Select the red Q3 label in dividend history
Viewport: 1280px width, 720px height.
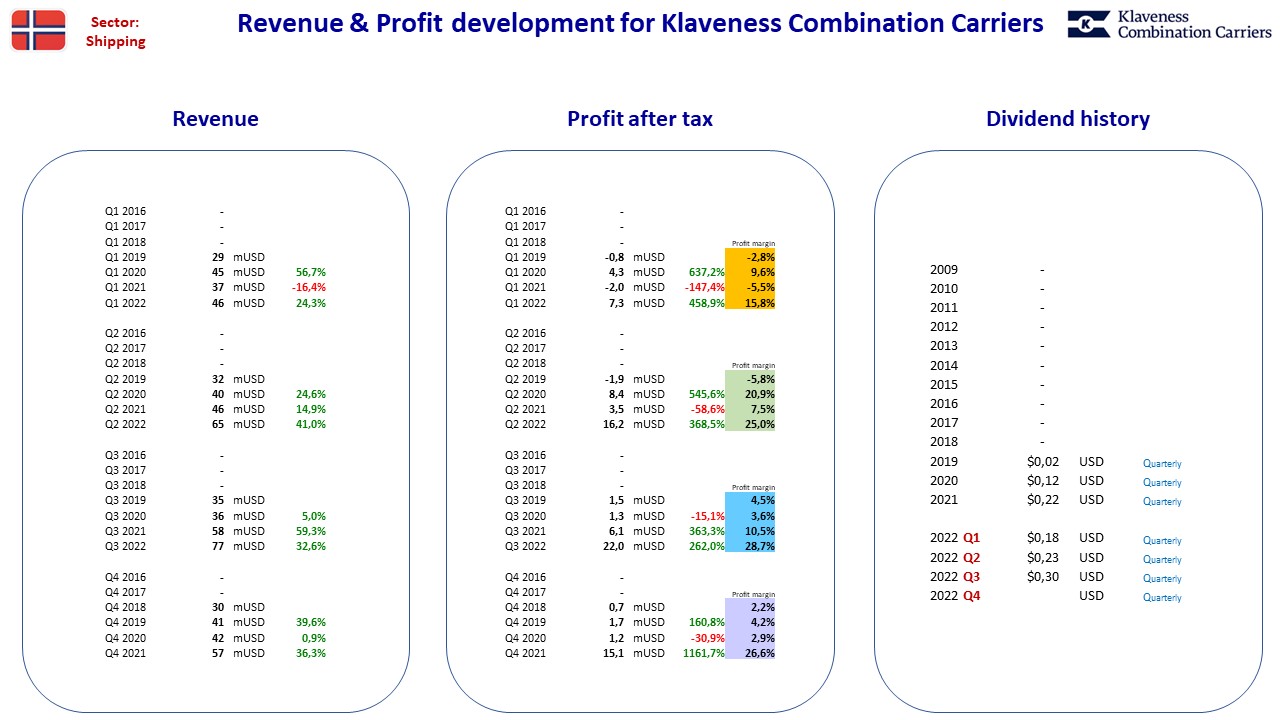coord(972,576)
